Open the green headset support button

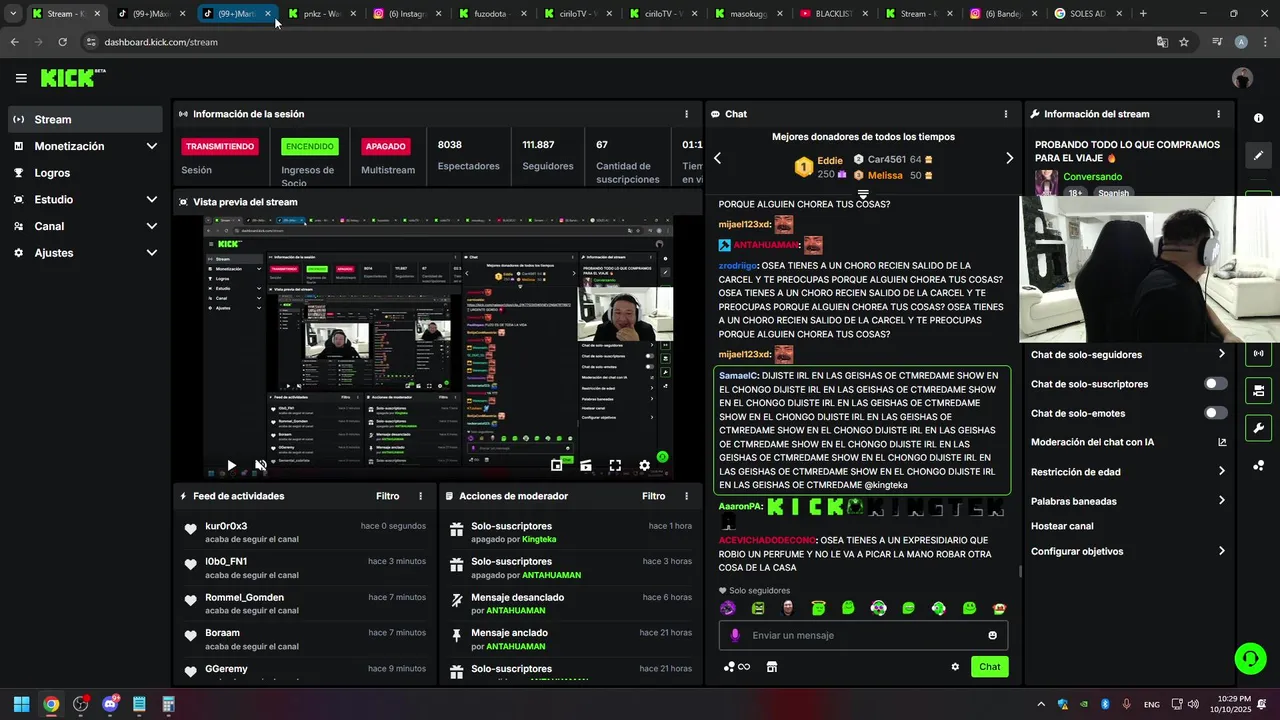(1250, 657)
